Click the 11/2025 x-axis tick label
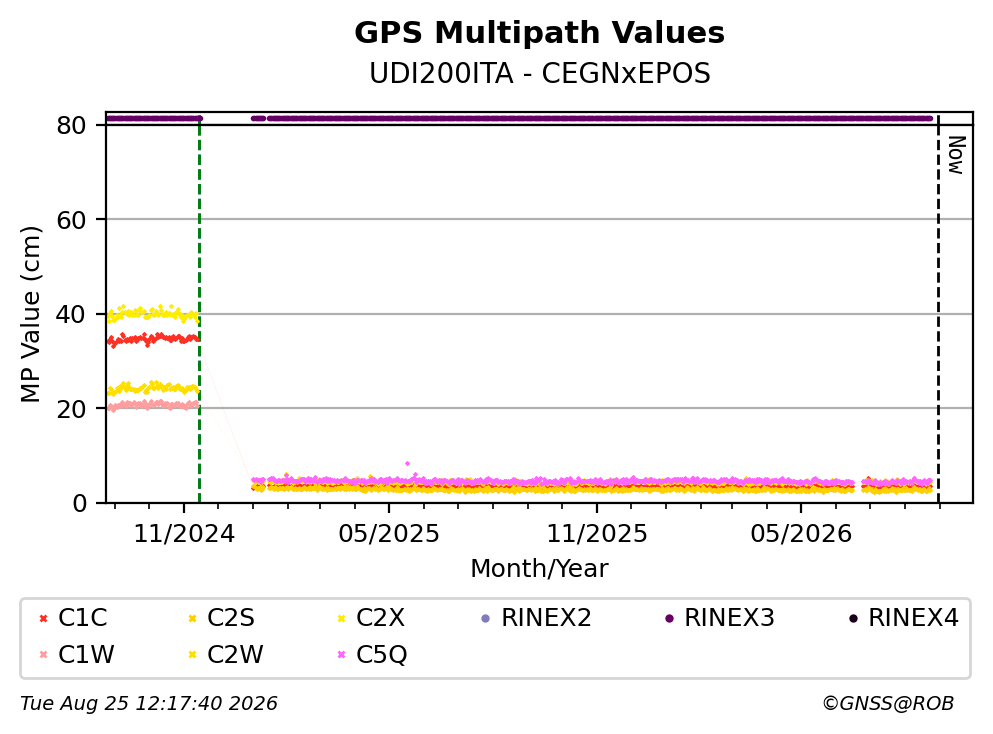The height and width of the screenshot is (734, 993). tap(597, 535)
